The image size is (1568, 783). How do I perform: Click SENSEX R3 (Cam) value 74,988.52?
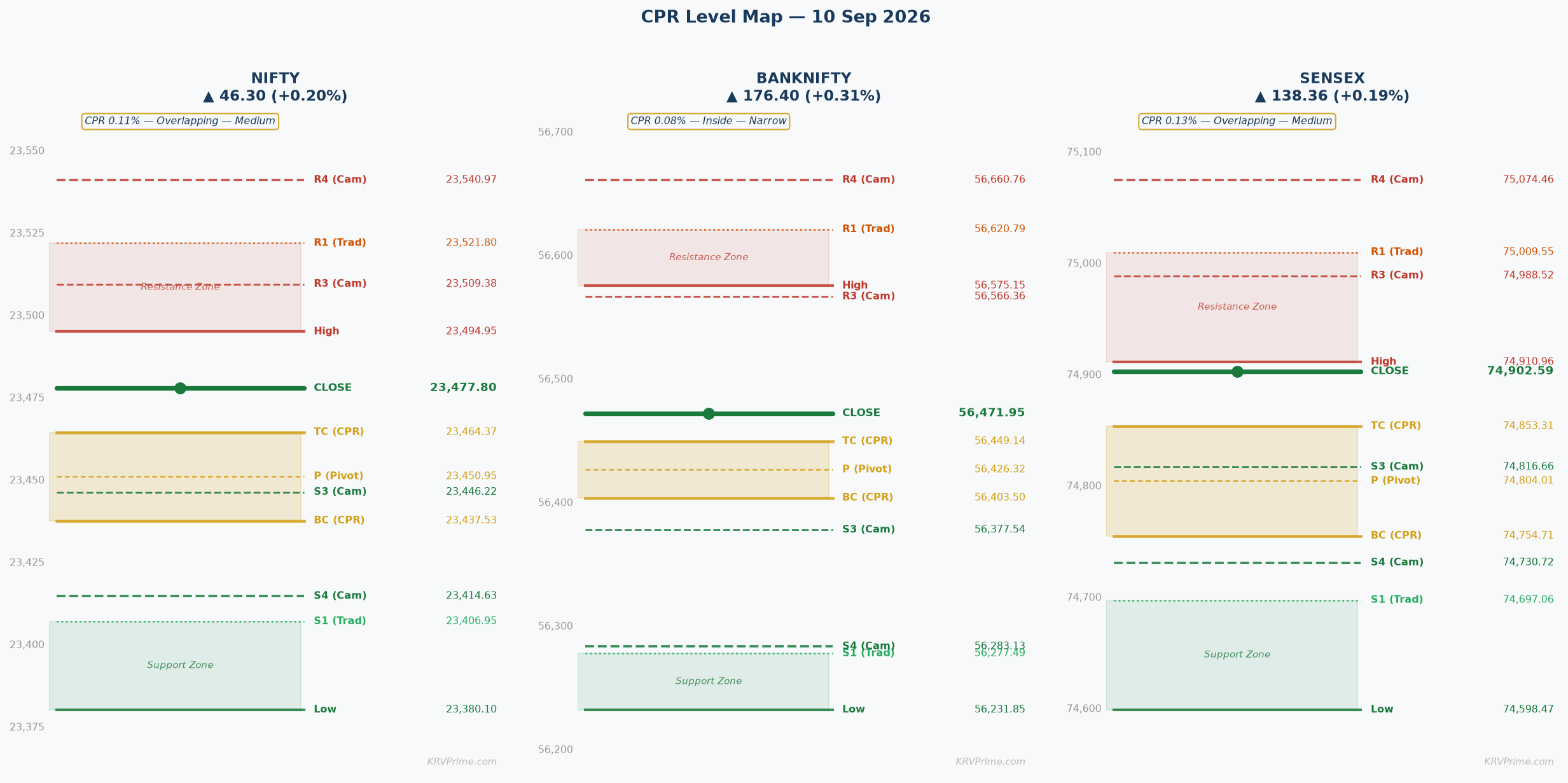pos(1529,275)
